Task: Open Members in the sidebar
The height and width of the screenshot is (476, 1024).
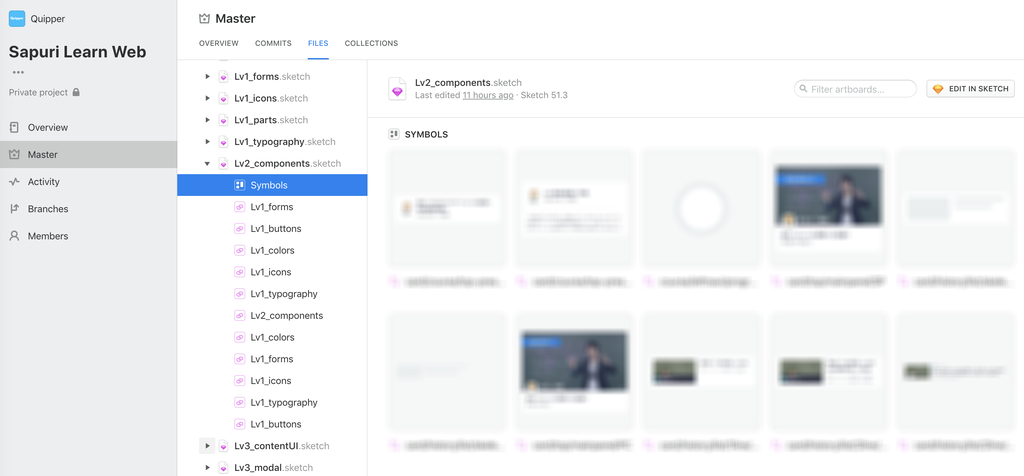Action: pos(88,236)
